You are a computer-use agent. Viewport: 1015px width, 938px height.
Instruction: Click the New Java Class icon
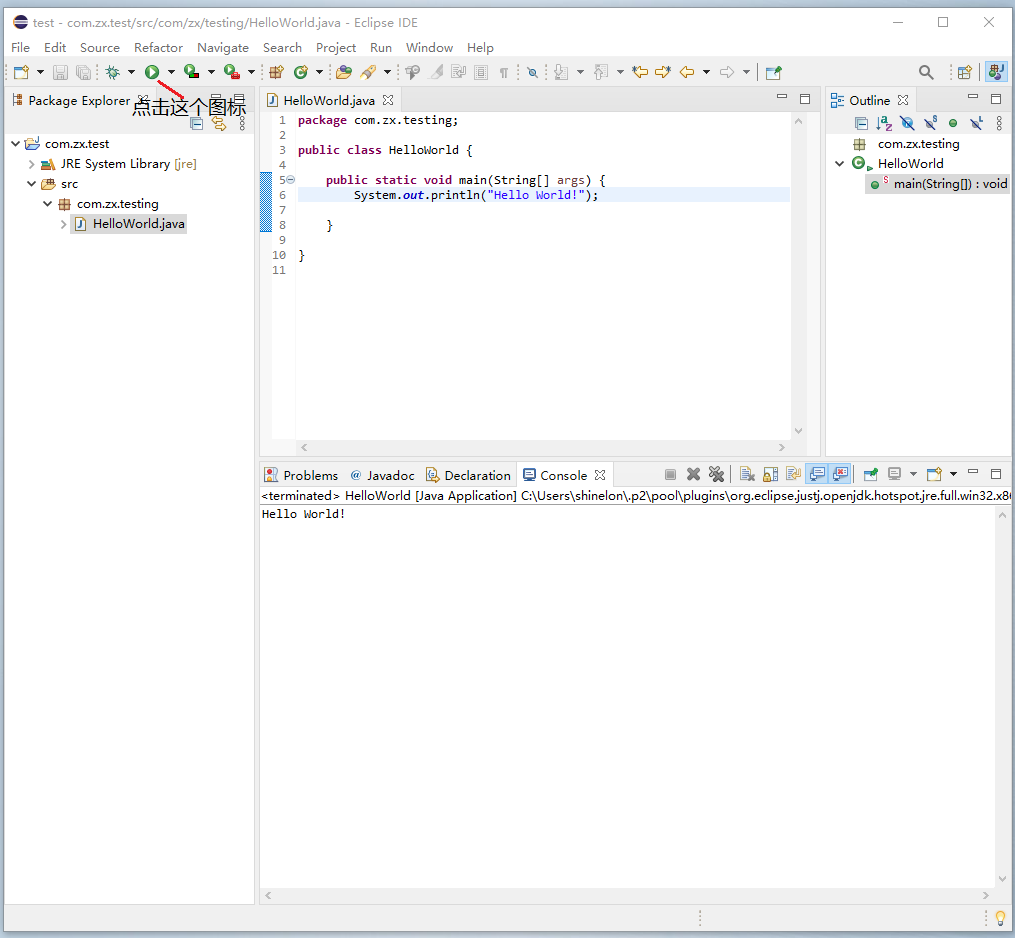300,72
